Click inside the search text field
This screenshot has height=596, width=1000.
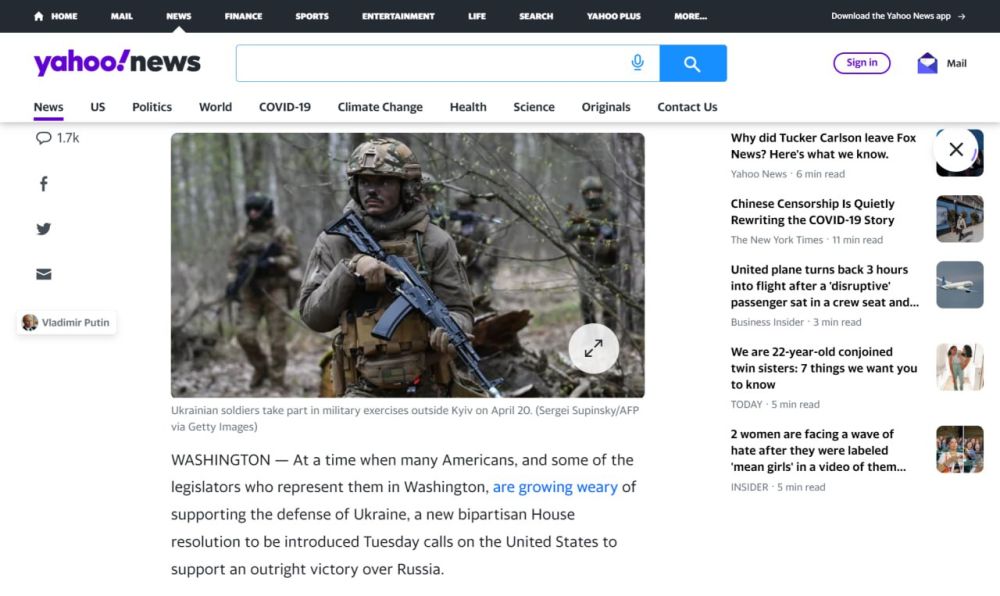[430, 63]
